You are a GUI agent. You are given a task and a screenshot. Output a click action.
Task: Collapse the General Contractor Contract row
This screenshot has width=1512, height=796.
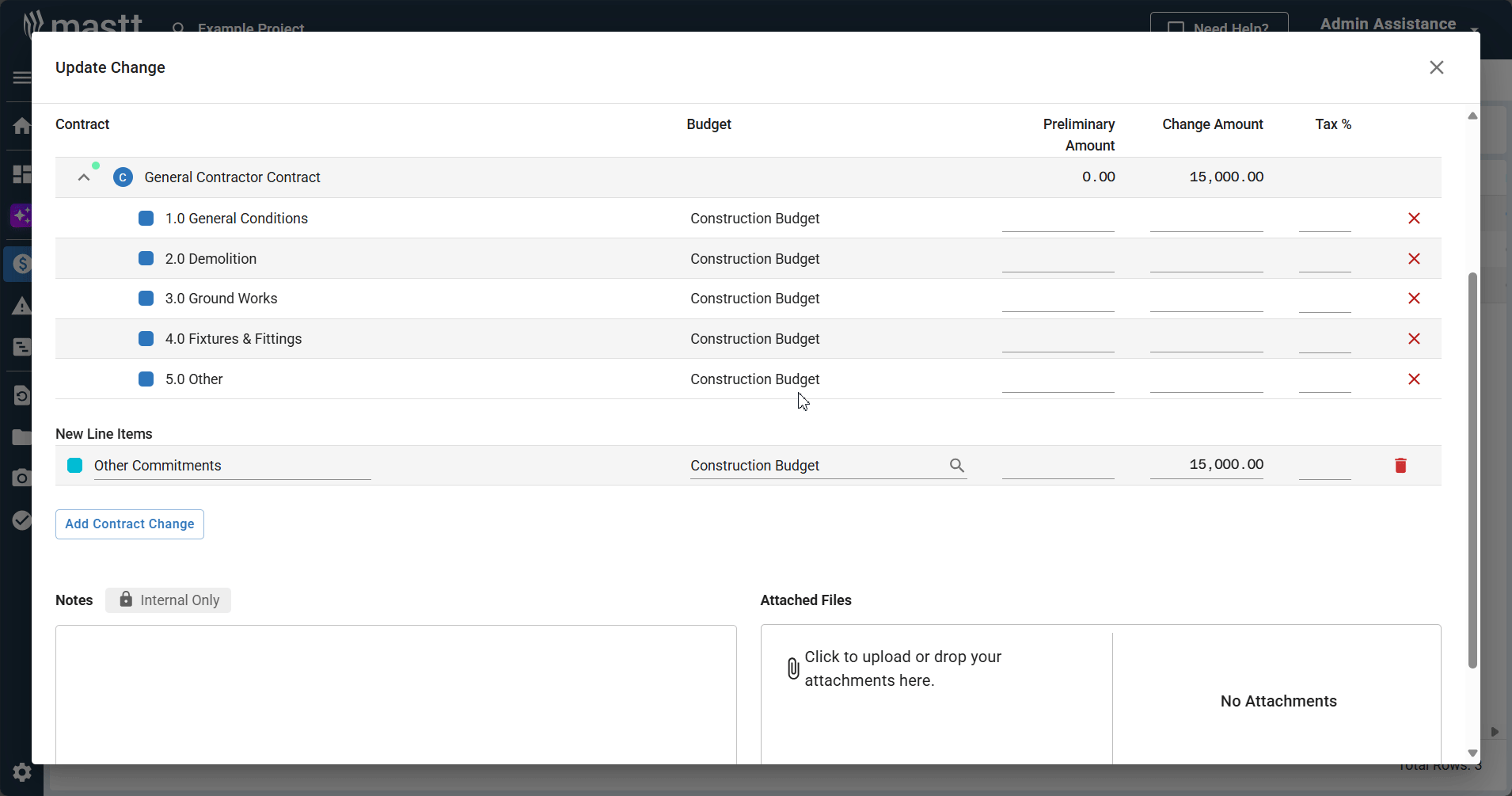point(84,177)
